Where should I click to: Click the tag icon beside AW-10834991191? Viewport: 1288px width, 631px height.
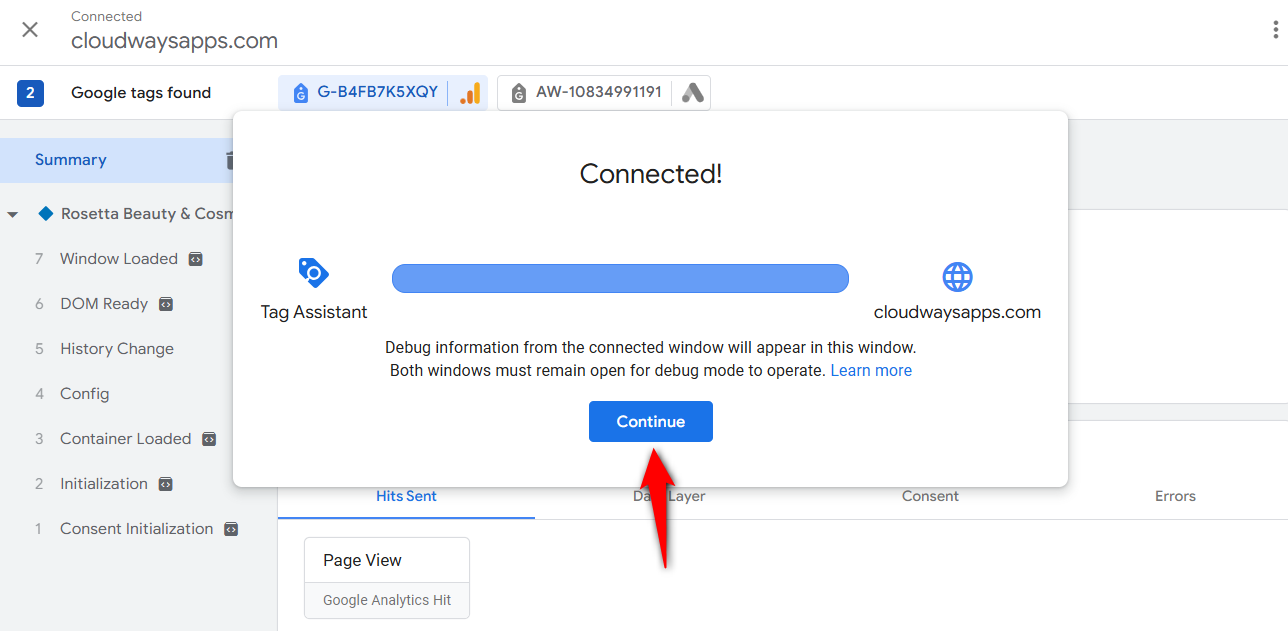[x=518, y=93]
